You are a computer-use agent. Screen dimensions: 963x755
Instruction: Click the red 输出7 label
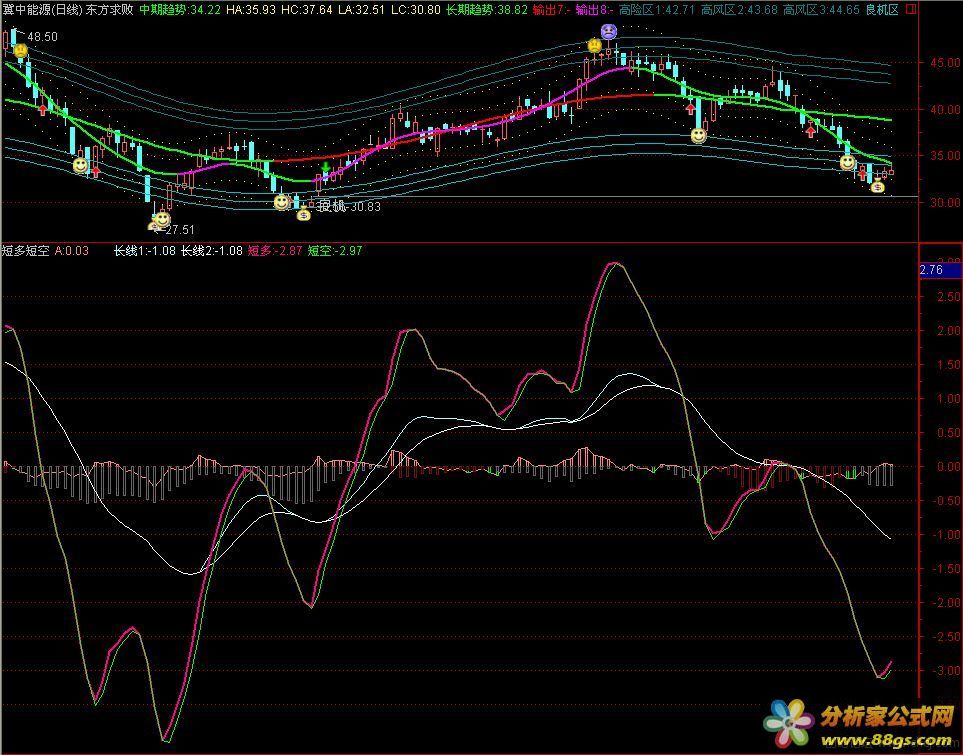point(552,10)
